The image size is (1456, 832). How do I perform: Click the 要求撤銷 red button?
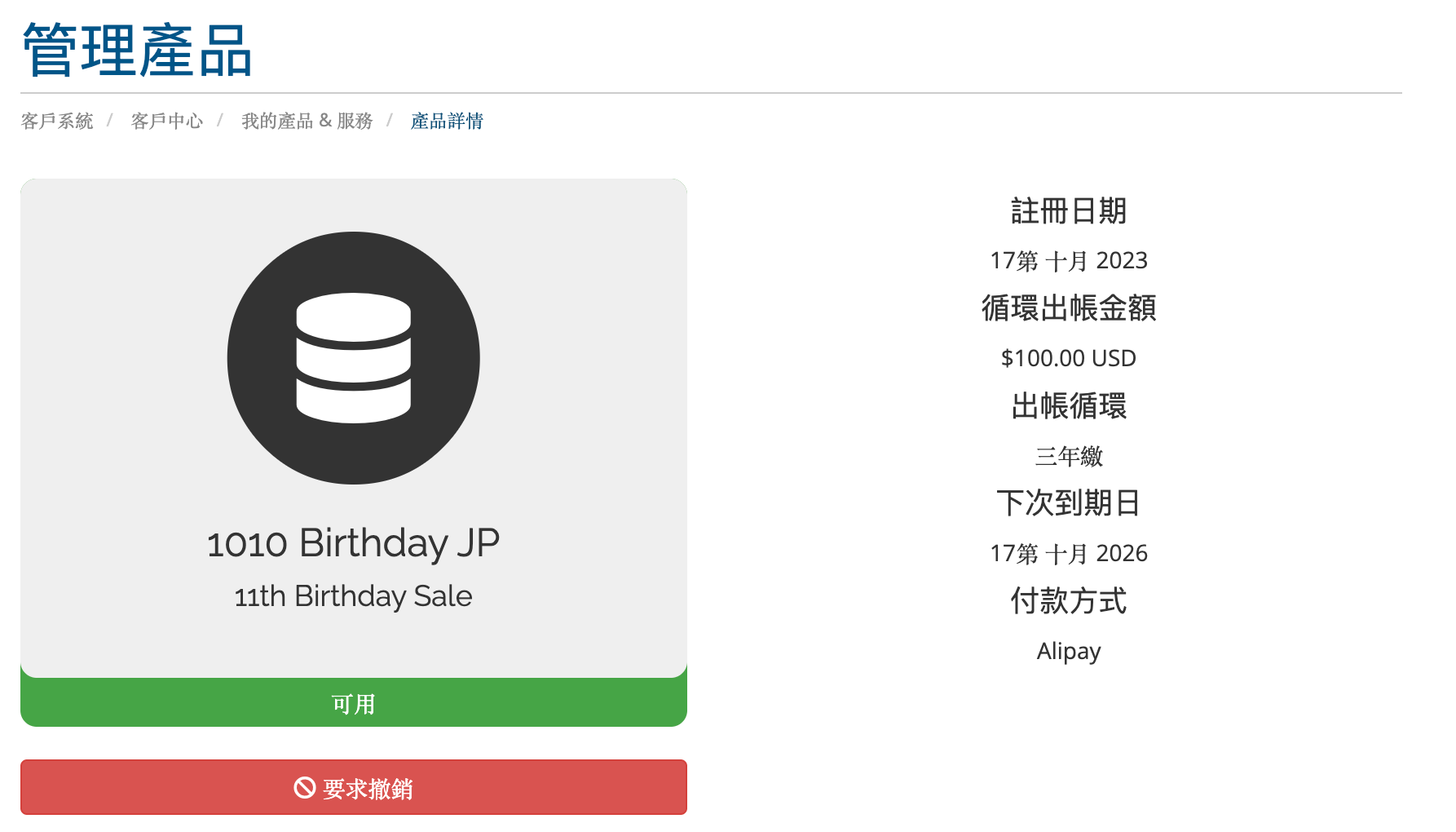click(354, 787)
